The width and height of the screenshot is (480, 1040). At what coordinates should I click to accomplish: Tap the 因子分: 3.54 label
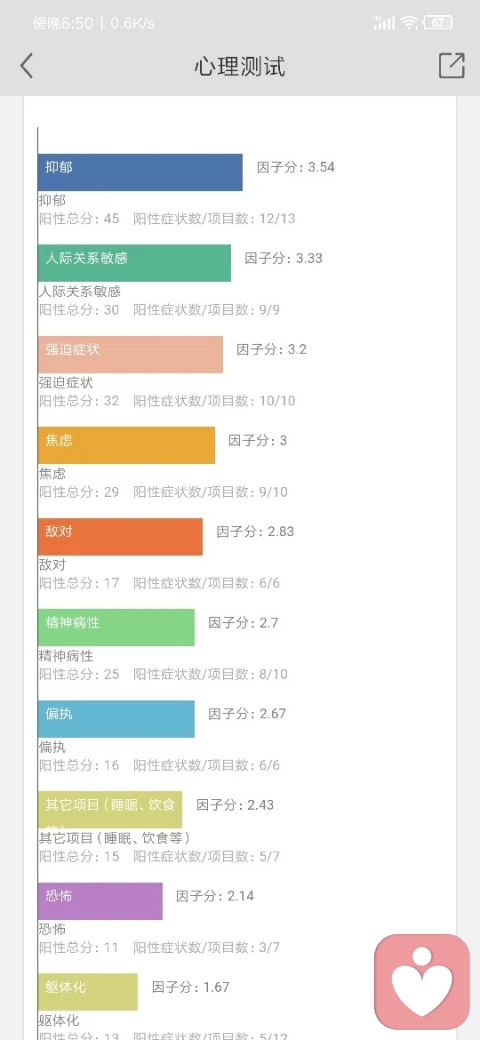tap(296, 167)
